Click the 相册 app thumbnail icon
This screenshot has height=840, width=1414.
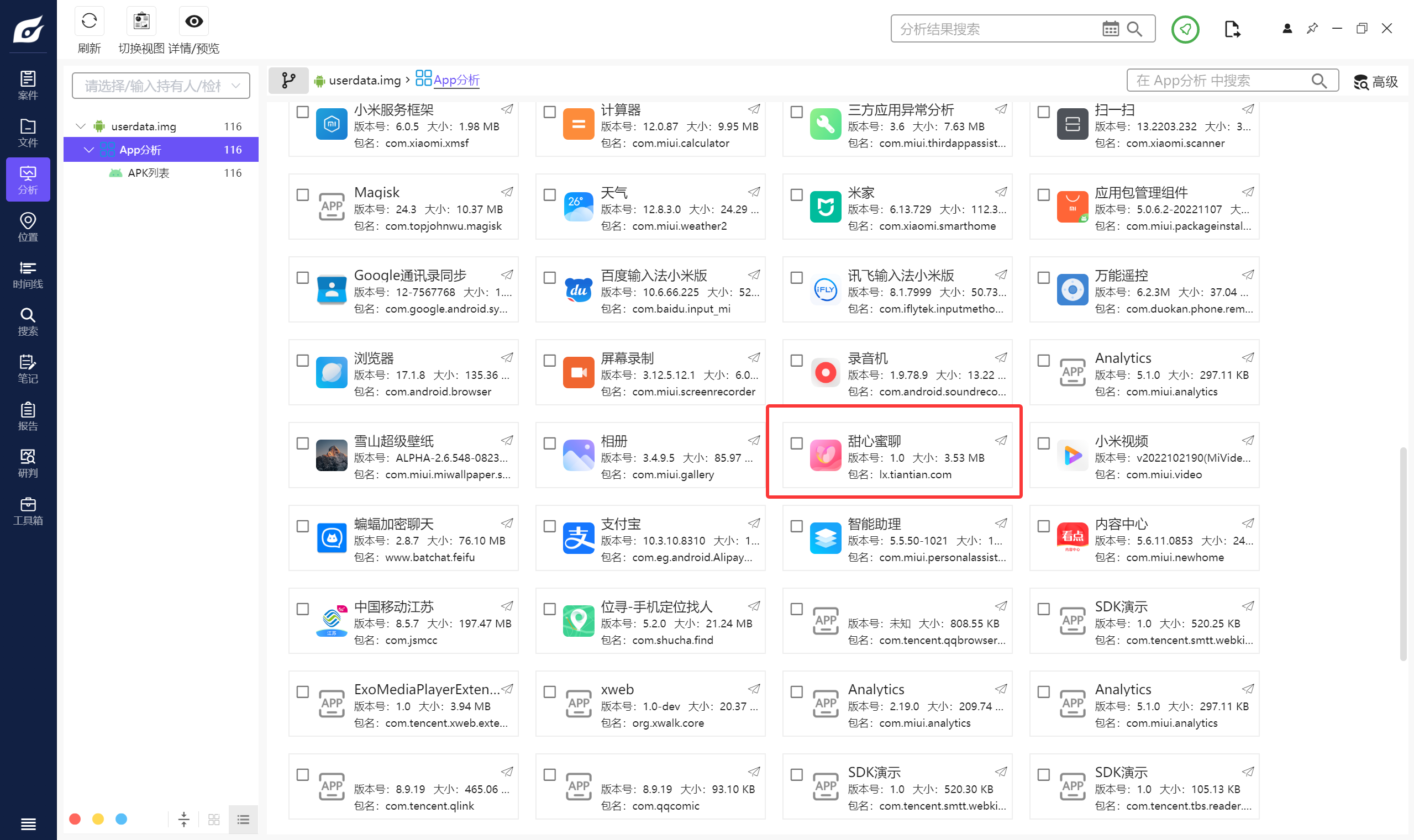pyautogui.click(x=578, y=455)
